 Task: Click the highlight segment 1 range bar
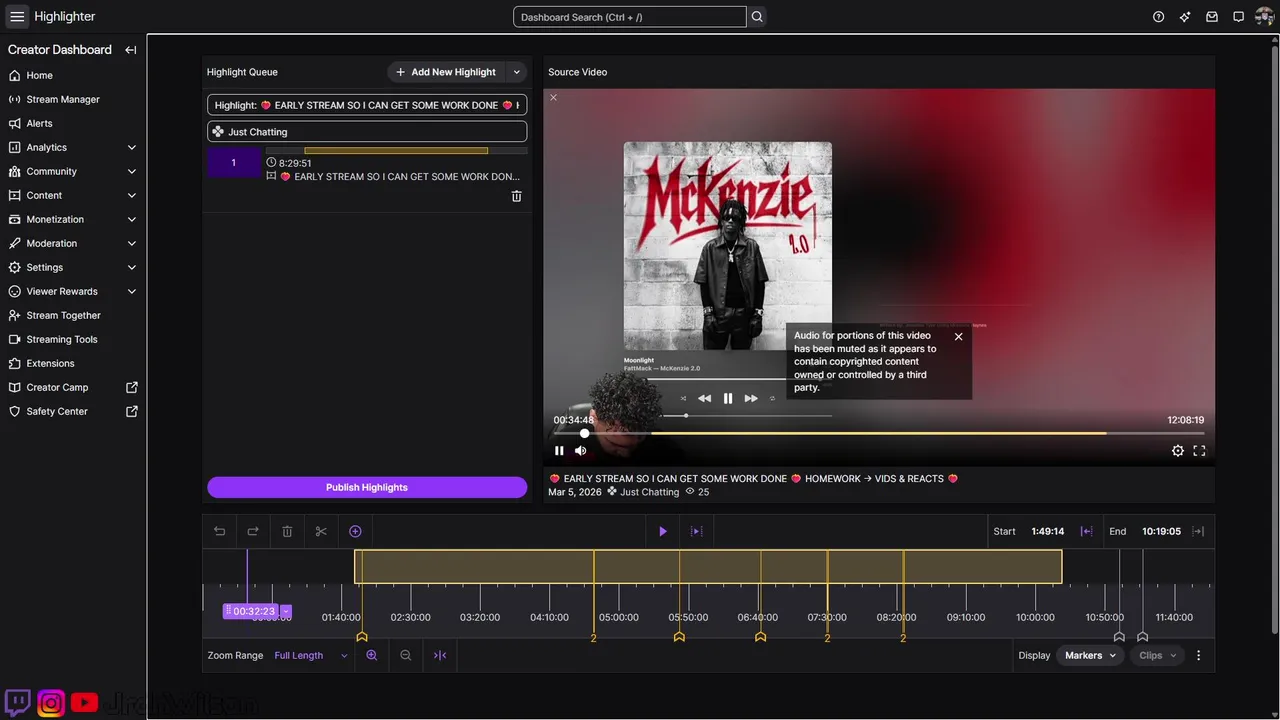[396, 151]
